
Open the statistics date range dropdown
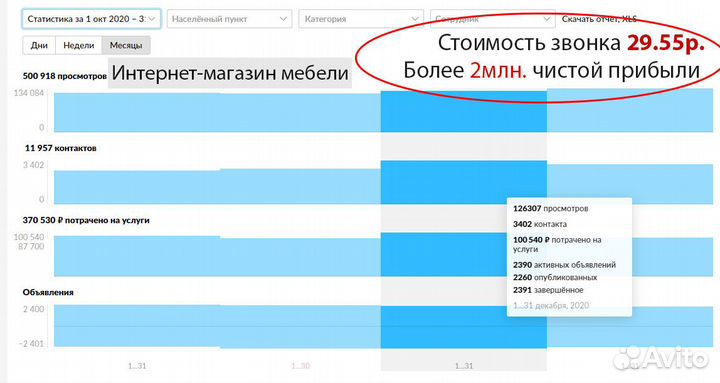(x=91, y=19)
